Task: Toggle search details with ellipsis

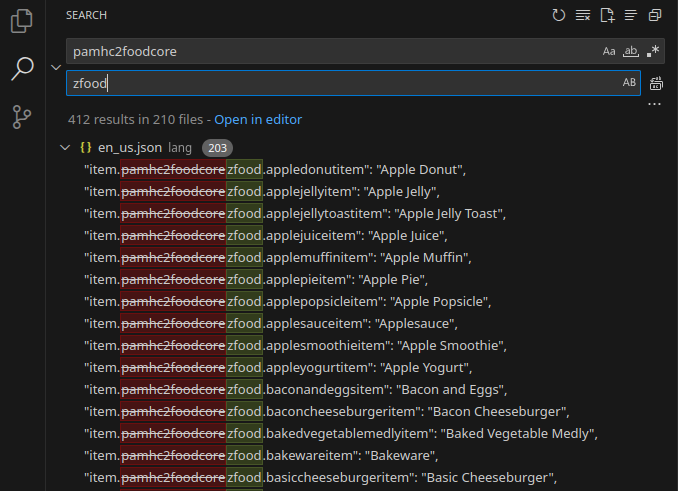Action: 655,104
